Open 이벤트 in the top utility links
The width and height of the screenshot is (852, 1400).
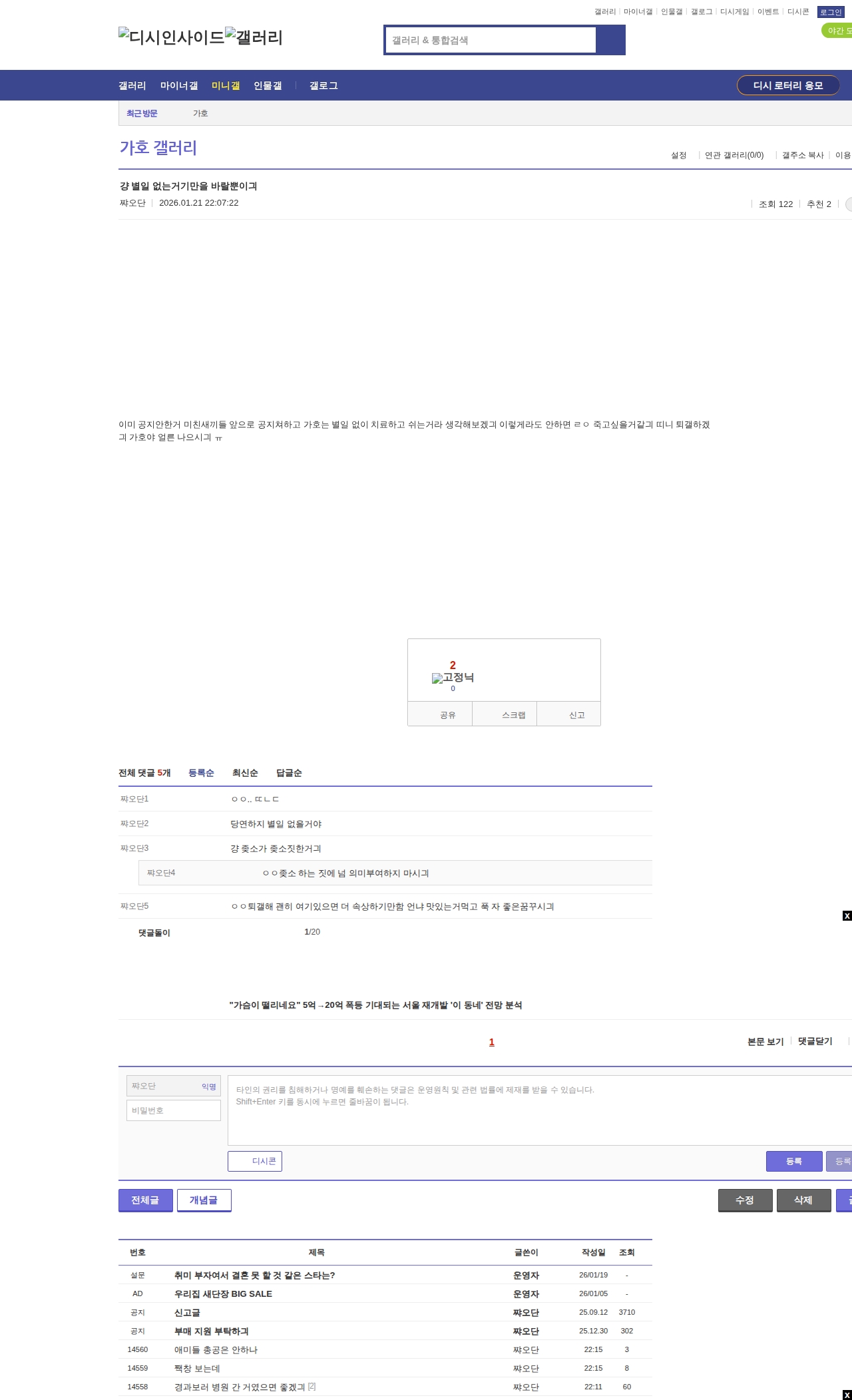click(768, 12)
